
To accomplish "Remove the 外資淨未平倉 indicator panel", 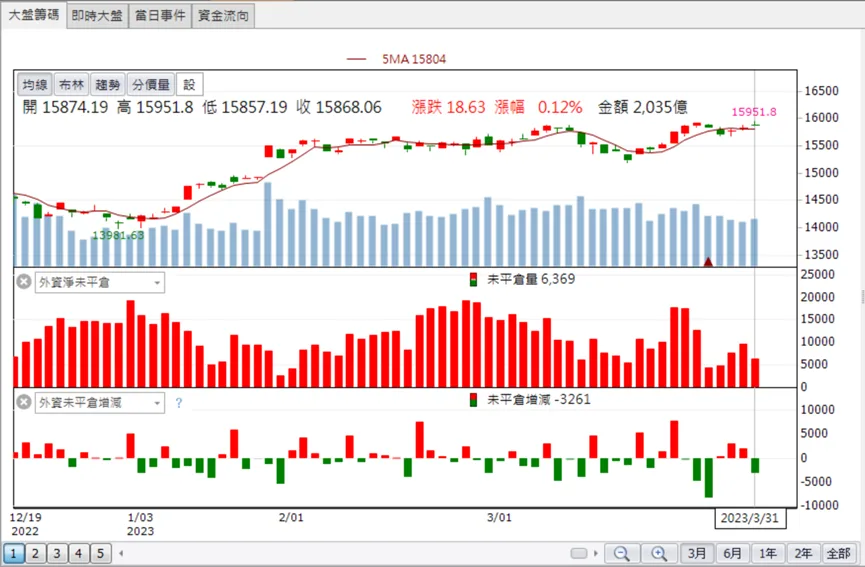I will pyautogui.click(x=24, y=282).
